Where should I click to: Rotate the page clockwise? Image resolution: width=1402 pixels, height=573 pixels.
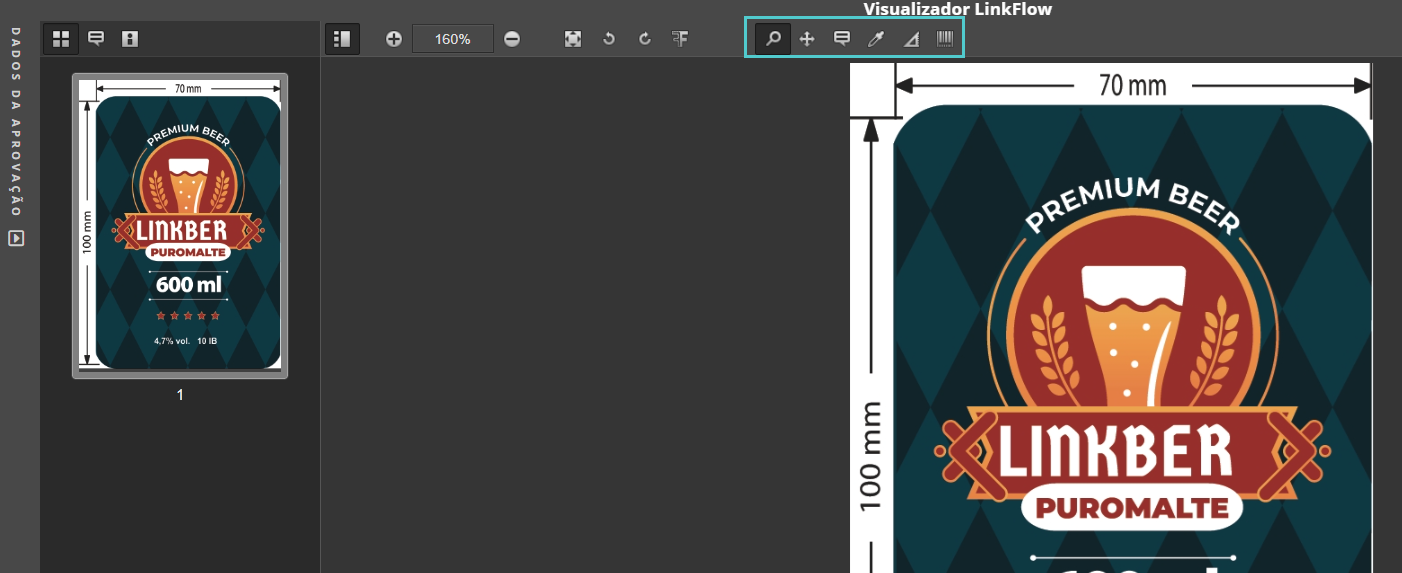645,39
